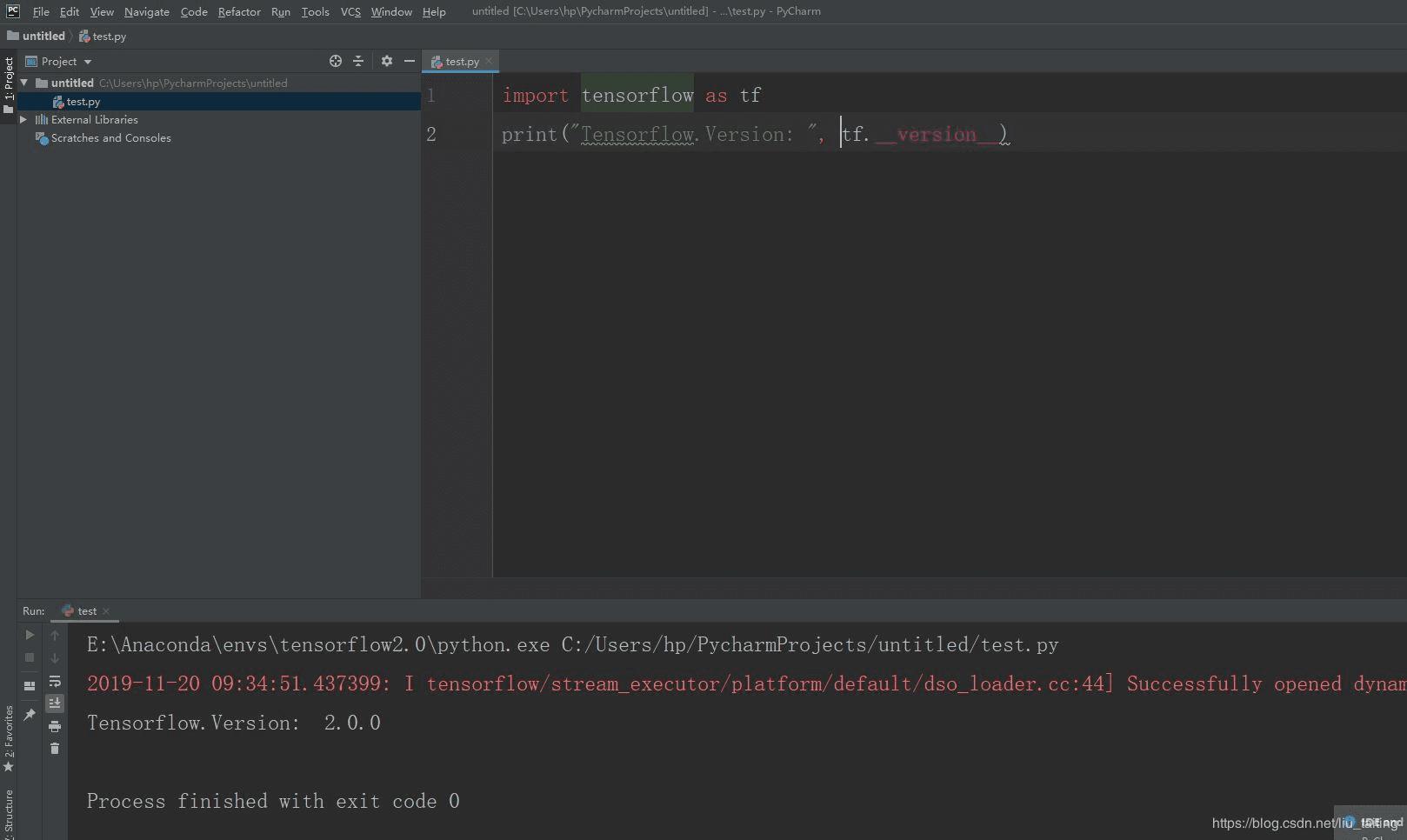Select Scratches and Consoles in project tree
1407x840 pixels.
tap(110, 138)
